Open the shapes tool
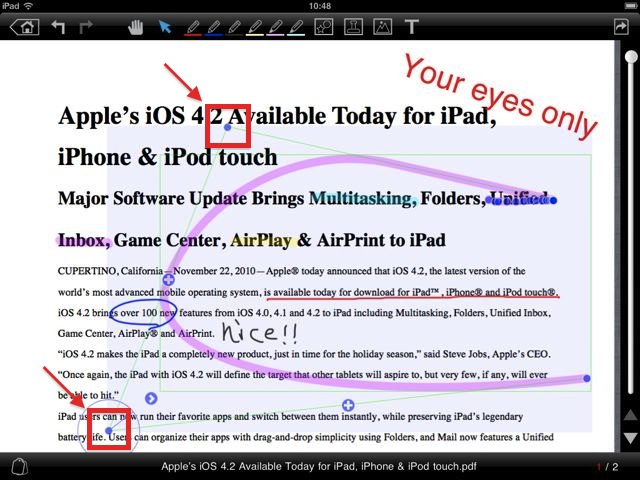 [324, 27]
